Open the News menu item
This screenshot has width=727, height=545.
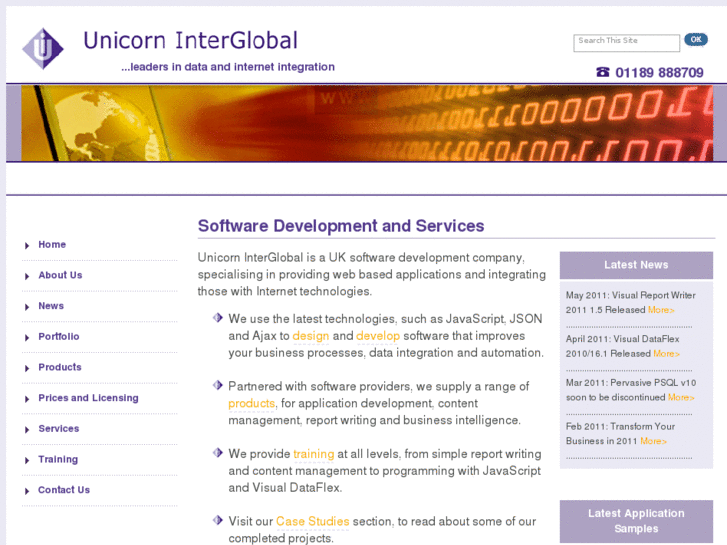[51, 306]
